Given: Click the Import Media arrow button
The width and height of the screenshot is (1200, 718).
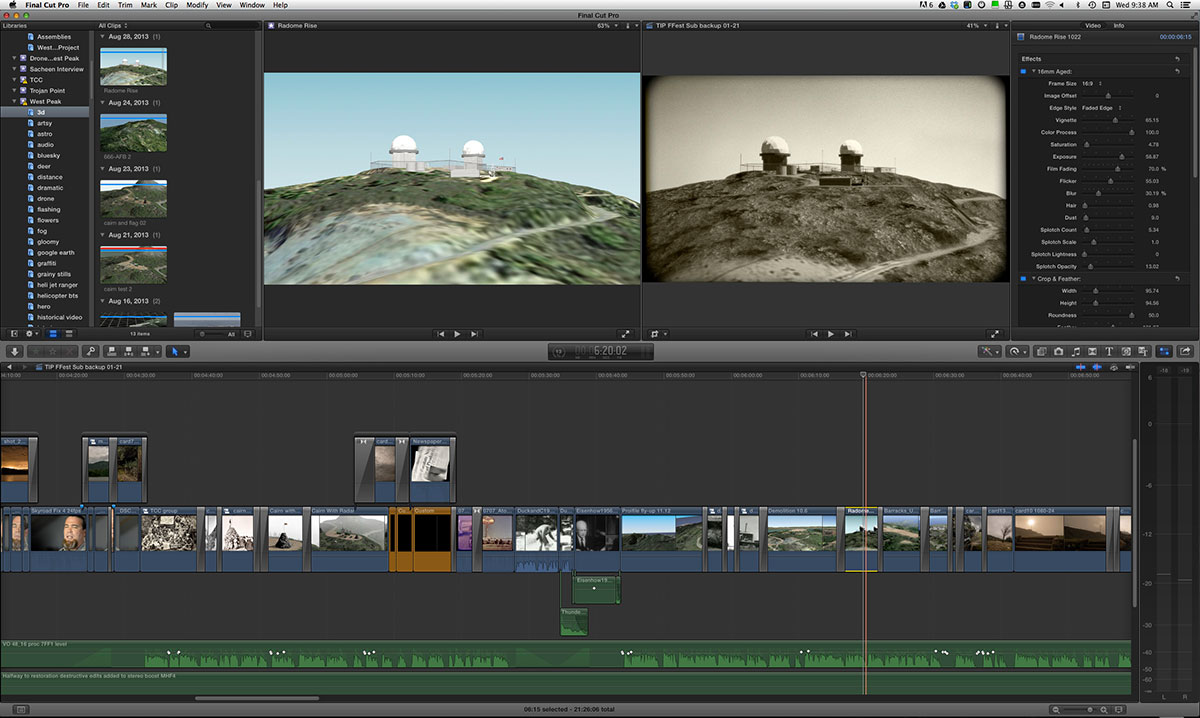Looking at the screenshot, I should [x=15, y=351].
